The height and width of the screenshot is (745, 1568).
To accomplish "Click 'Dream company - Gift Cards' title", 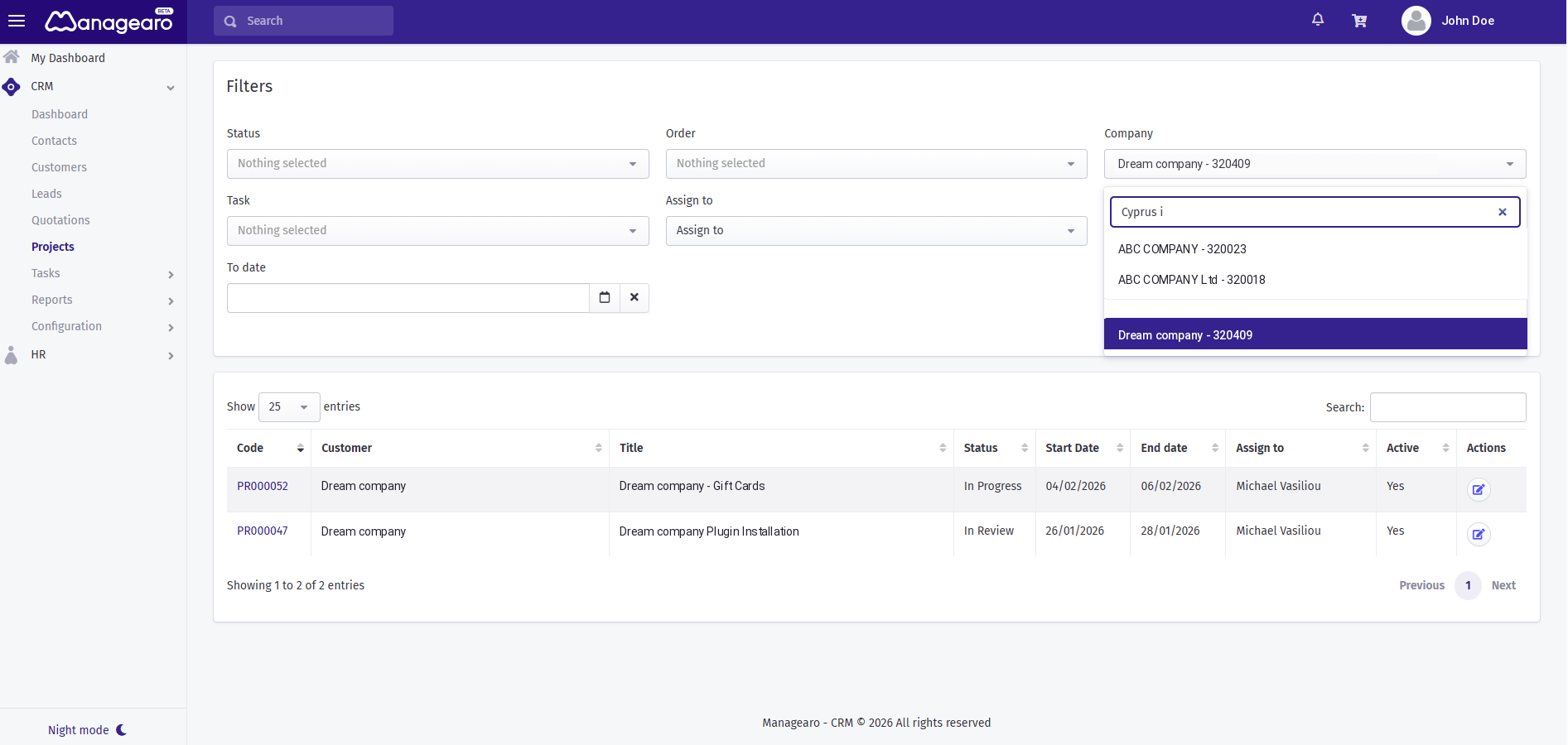I will tap(692, 486).
